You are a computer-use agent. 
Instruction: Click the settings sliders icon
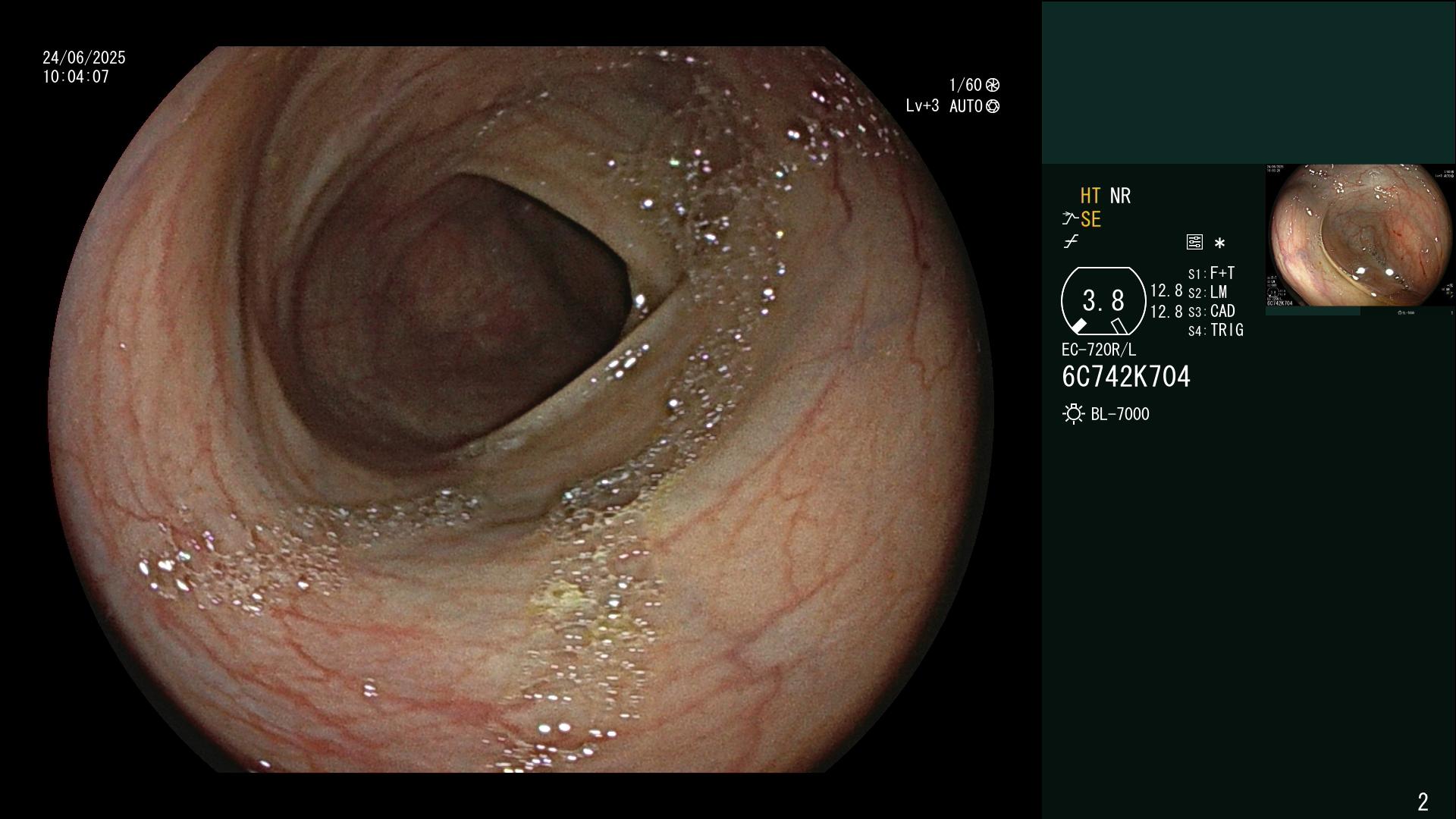point(1194,242)
